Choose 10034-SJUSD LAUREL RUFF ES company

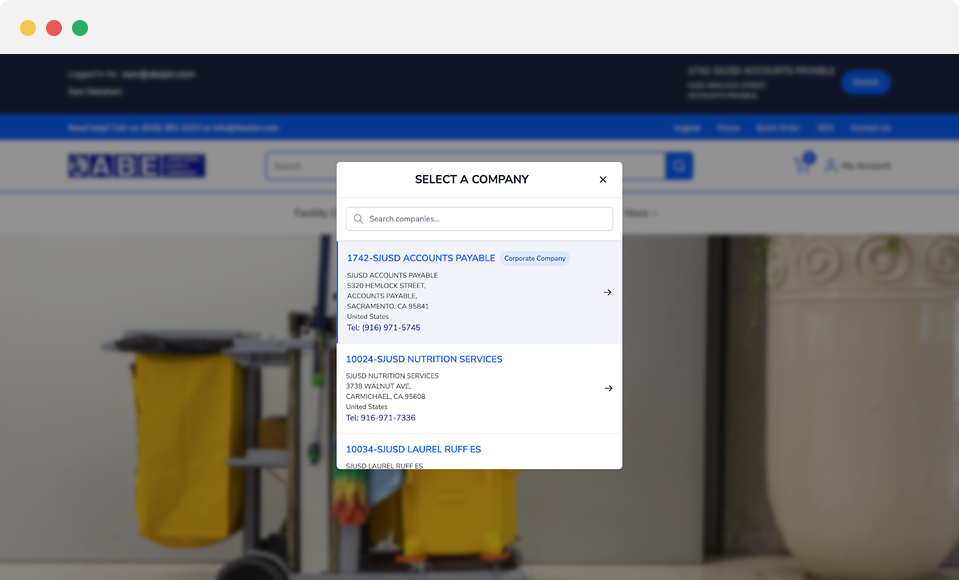413,449
